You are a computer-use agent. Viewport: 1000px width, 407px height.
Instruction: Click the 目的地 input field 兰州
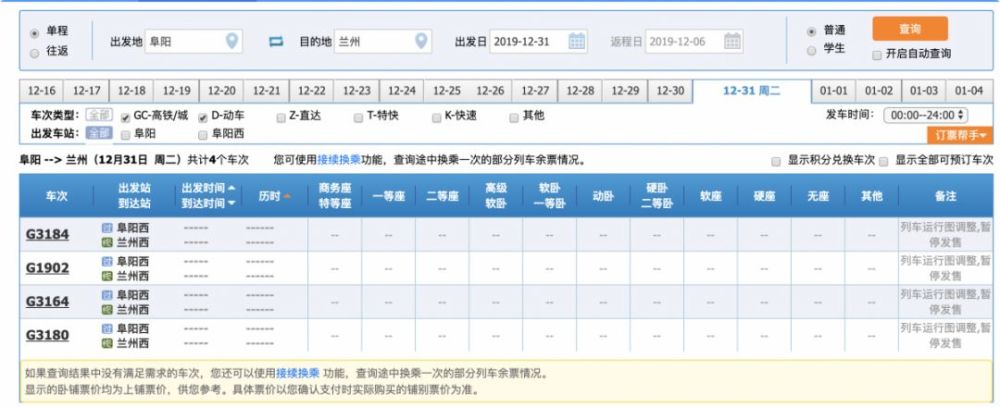click(383, 41)
